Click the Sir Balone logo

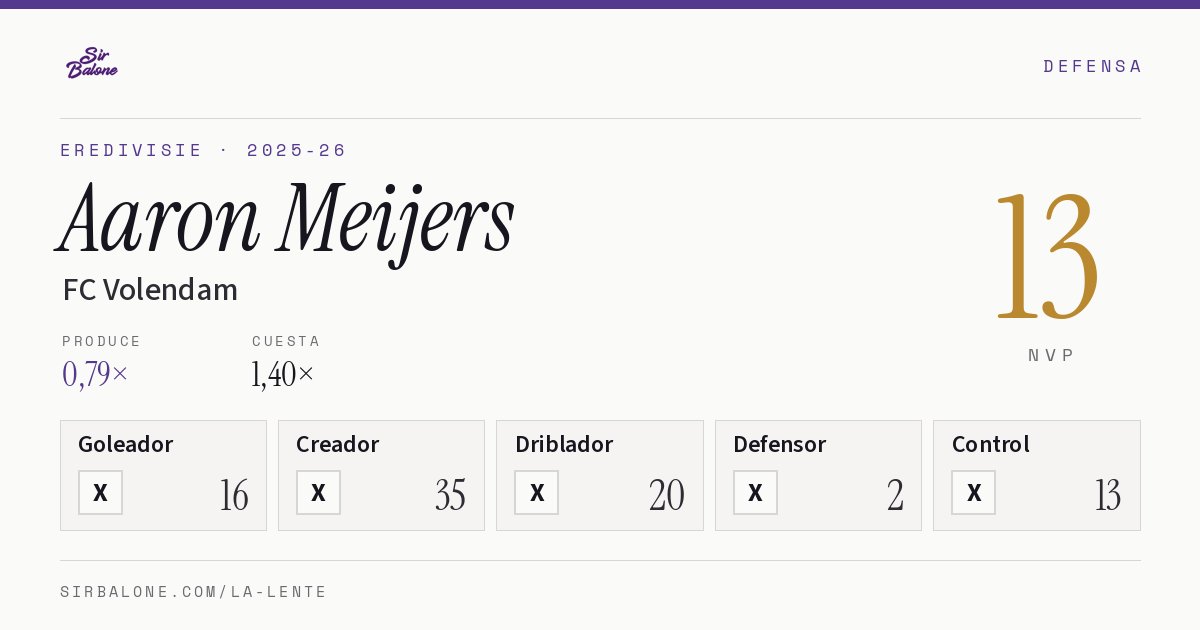[x=92, y=63]
